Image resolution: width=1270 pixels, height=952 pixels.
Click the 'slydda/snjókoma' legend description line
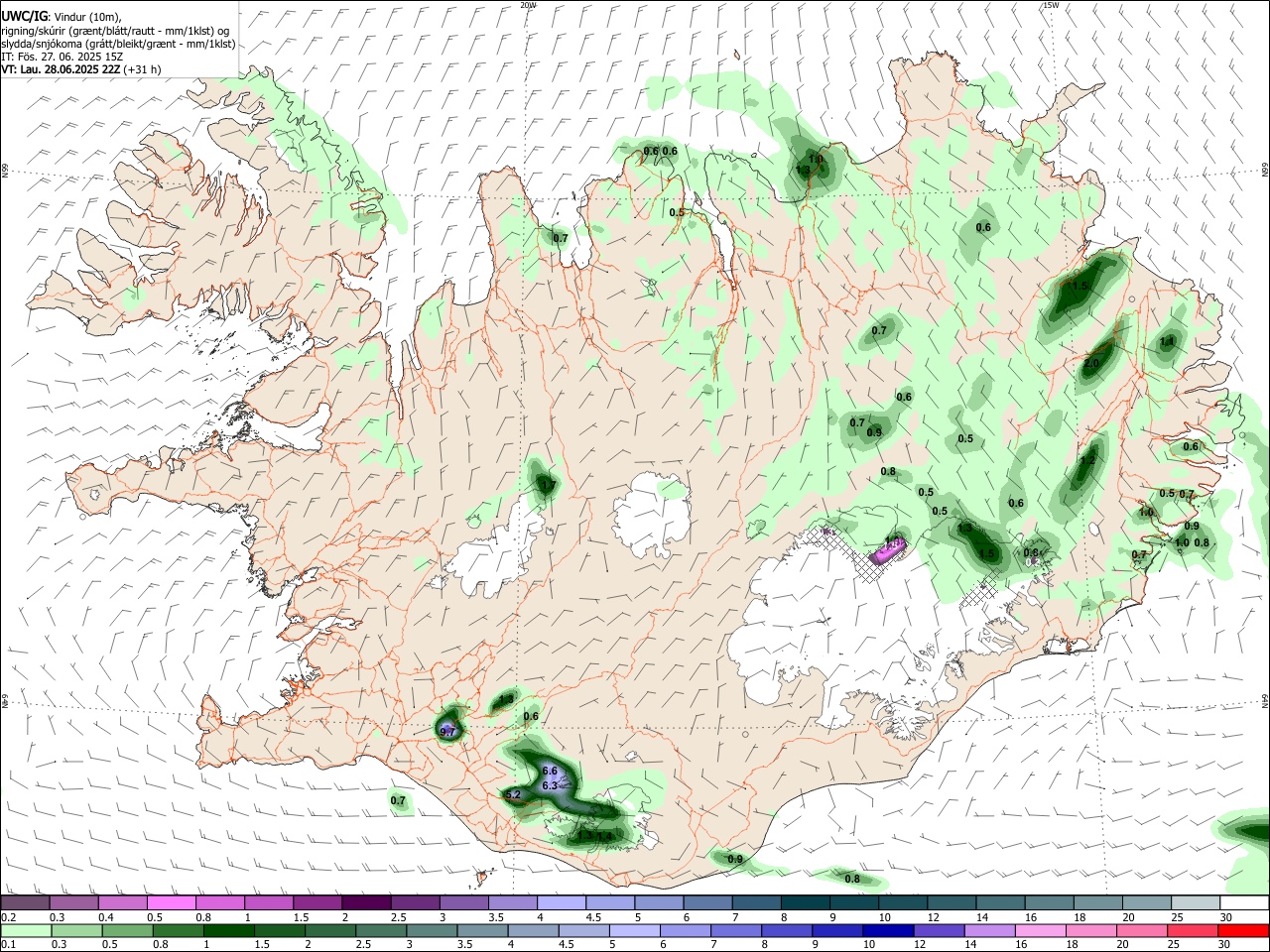(x=118, y=44)
